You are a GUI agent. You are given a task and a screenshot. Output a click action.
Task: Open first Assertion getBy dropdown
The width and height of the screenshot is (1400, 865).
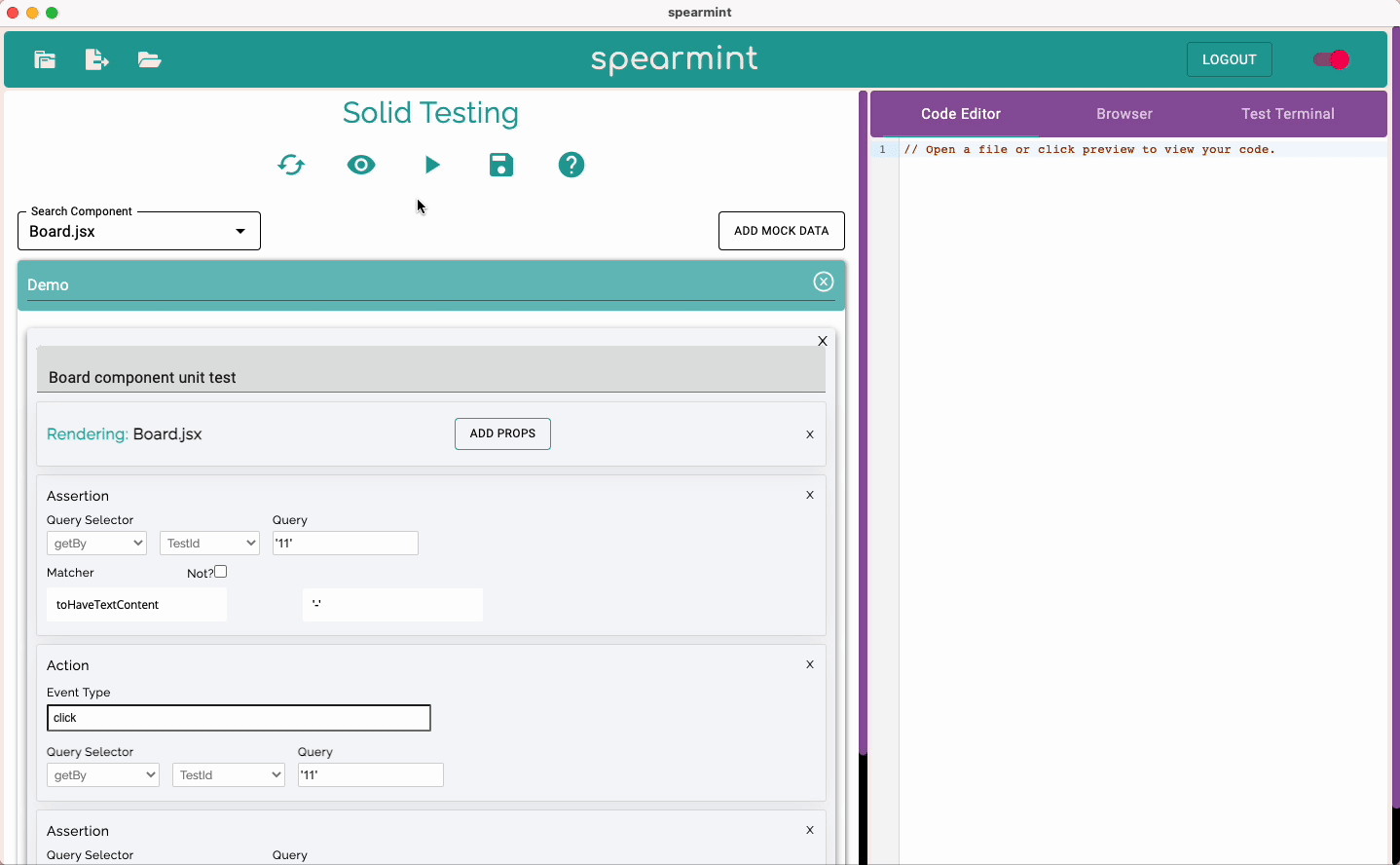pos(96,543)
